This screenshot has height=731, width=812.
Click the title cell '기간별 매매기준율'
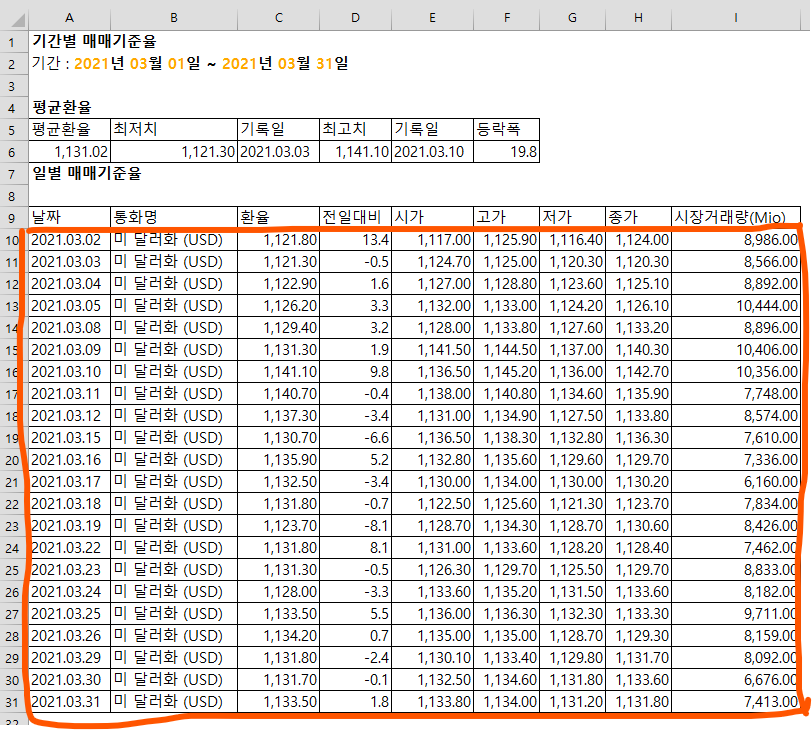(94, 41)
